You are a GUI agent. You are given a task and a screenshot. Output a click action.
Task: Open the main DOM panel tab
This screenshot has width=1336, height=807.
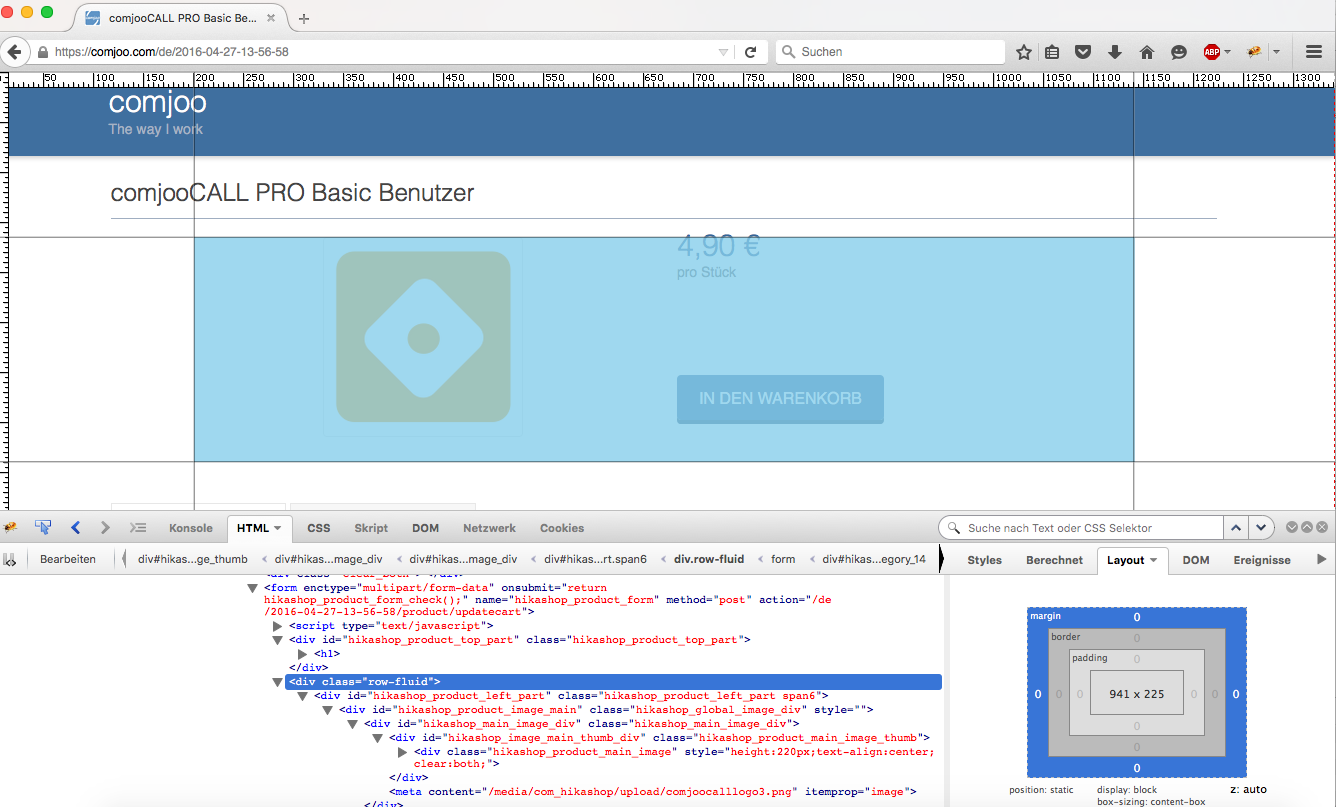(x=425, y=528)
